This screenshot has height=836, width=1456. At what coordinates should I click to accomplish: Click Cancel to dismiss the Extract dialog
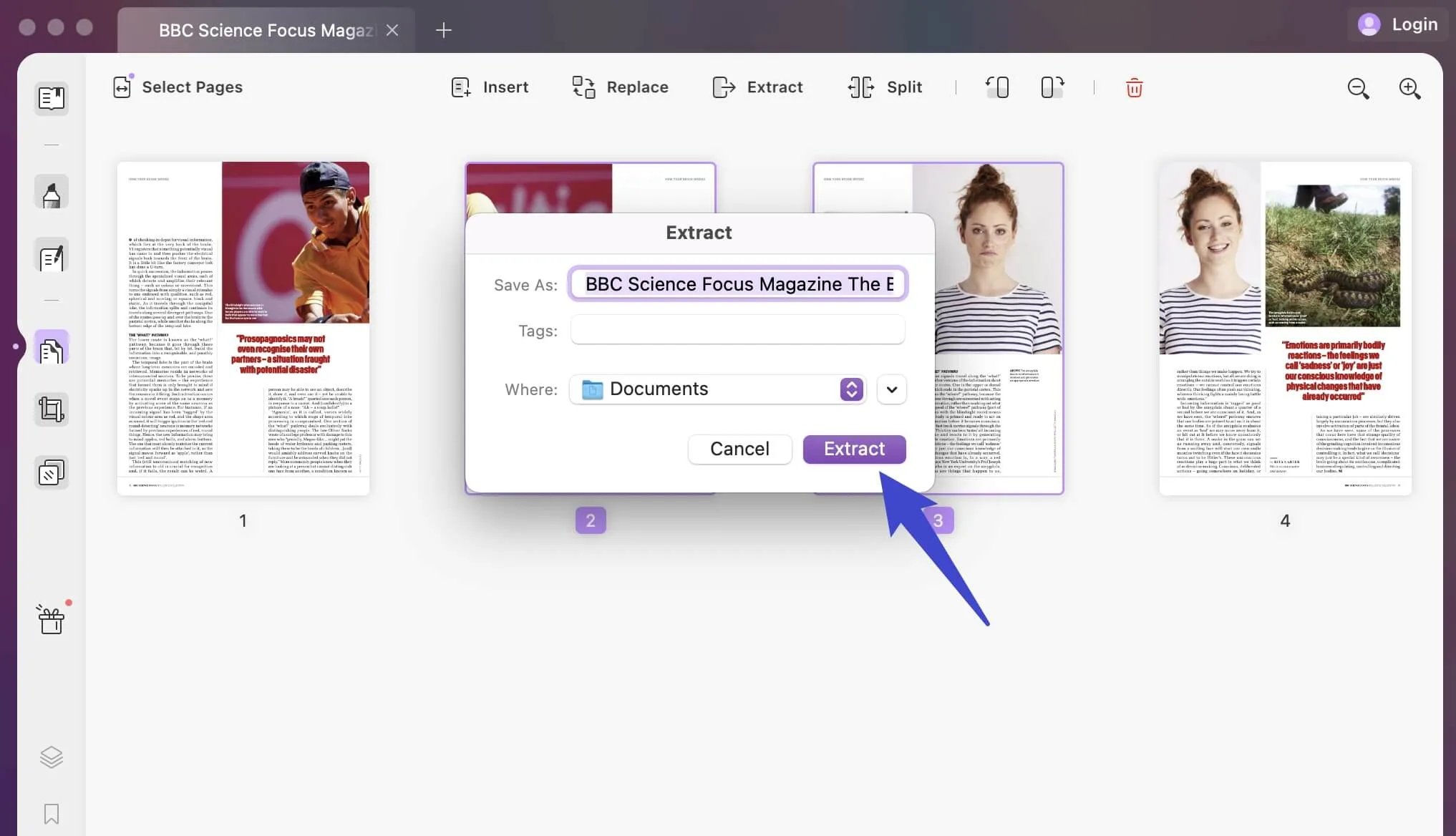pyautogui.click(x=740, y=449)
